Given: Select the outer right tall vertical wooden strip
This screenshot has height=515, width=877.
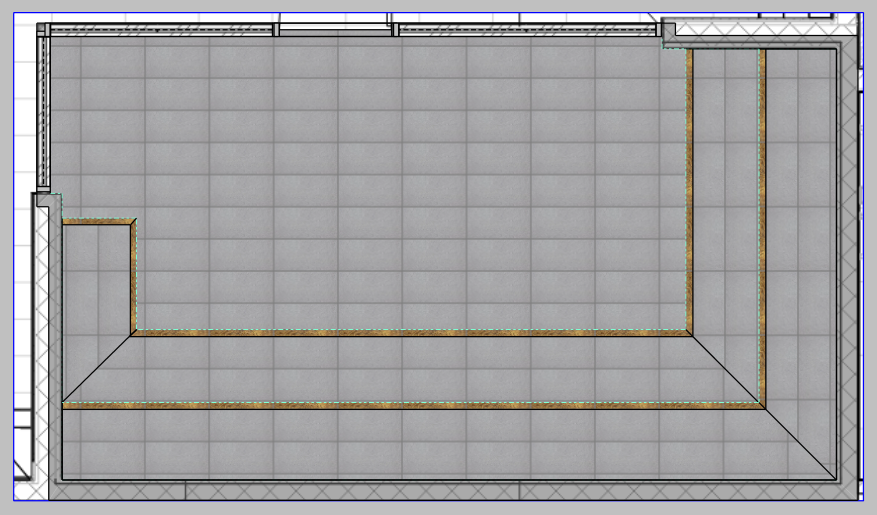Looking at the screenshot, I should click(x=762, y=229).
